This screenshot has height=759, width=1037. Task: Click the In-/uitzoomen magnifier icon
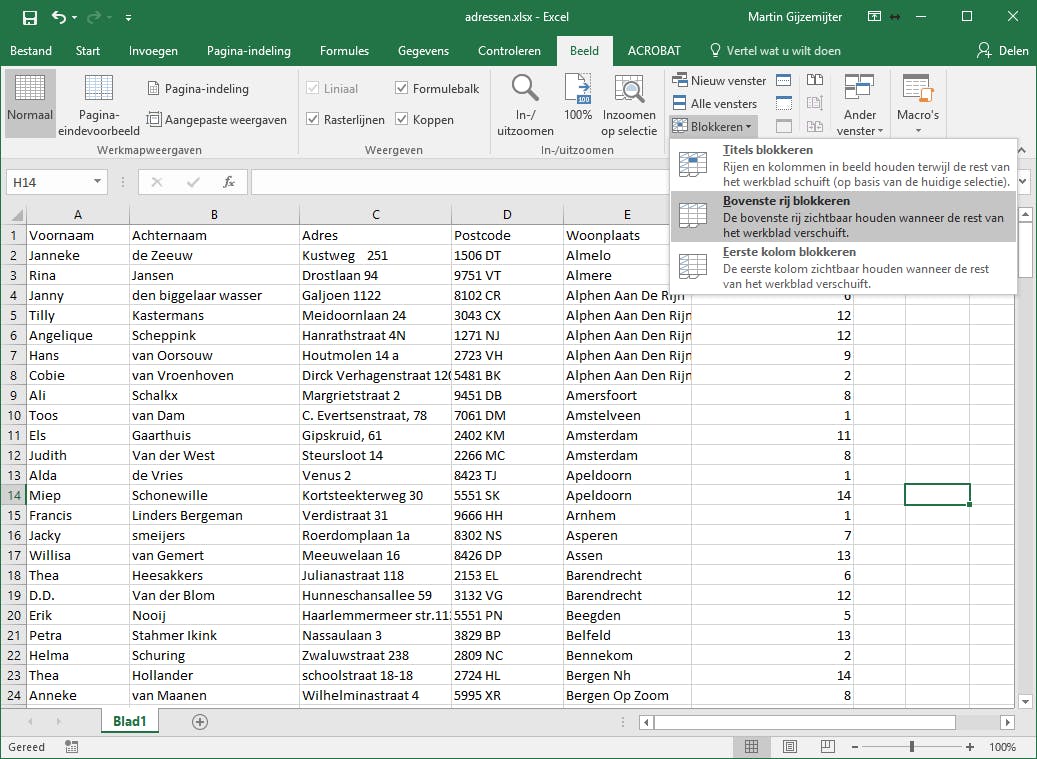524,89
